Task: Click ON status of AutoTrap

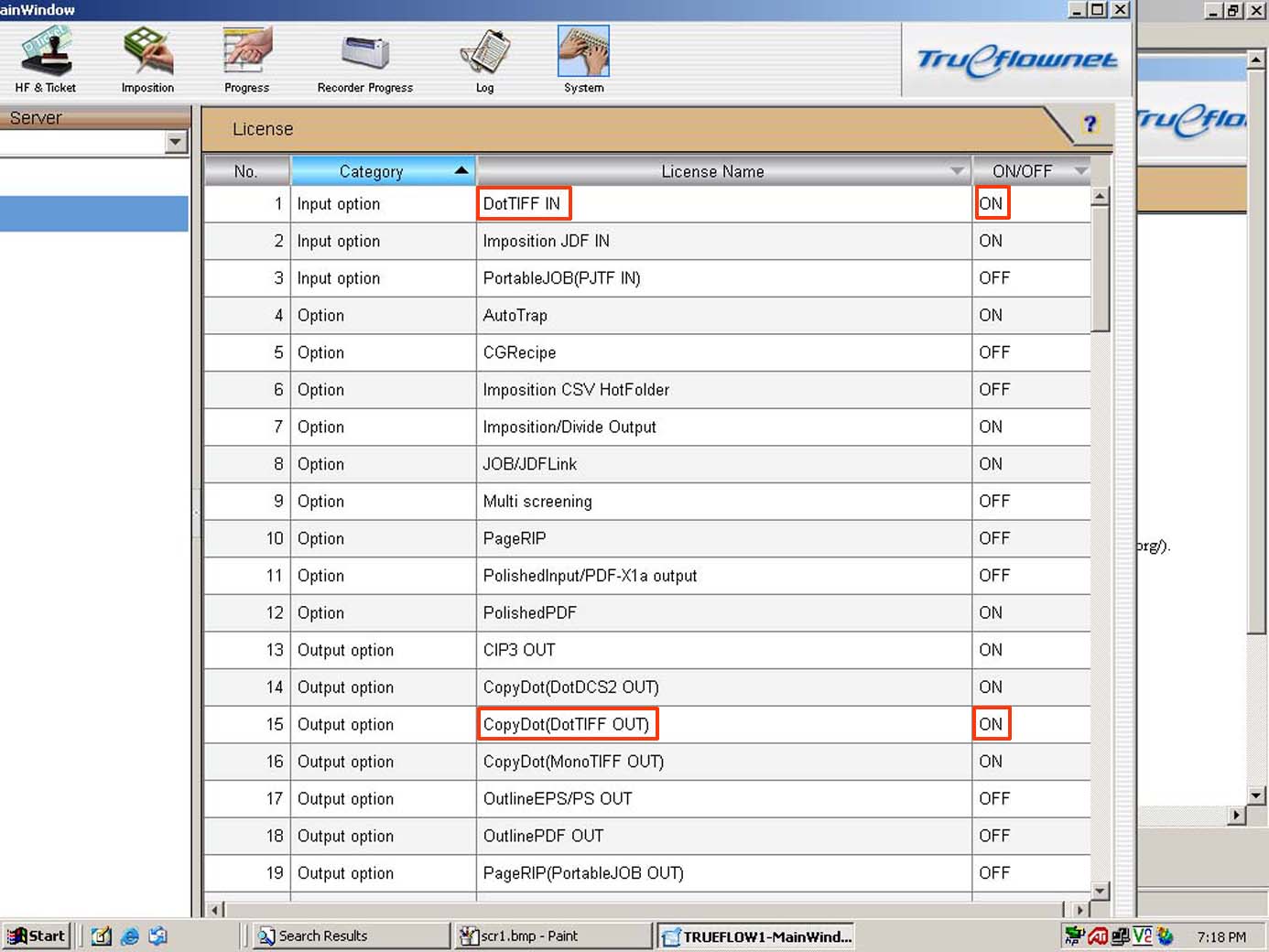Action: pos(991,315)
